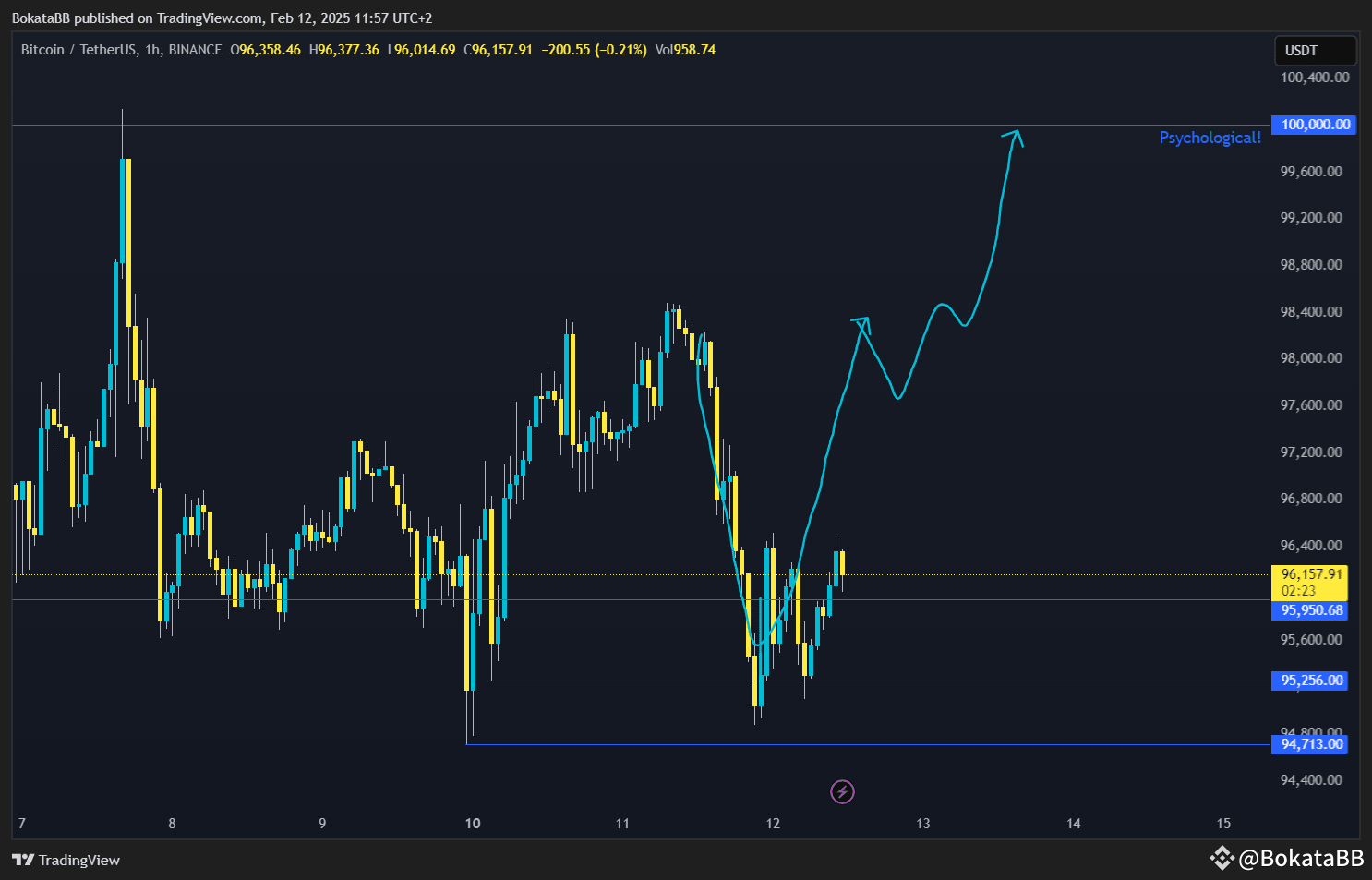Click the 94,713.00 blue price label

(x=1309, y=744)
